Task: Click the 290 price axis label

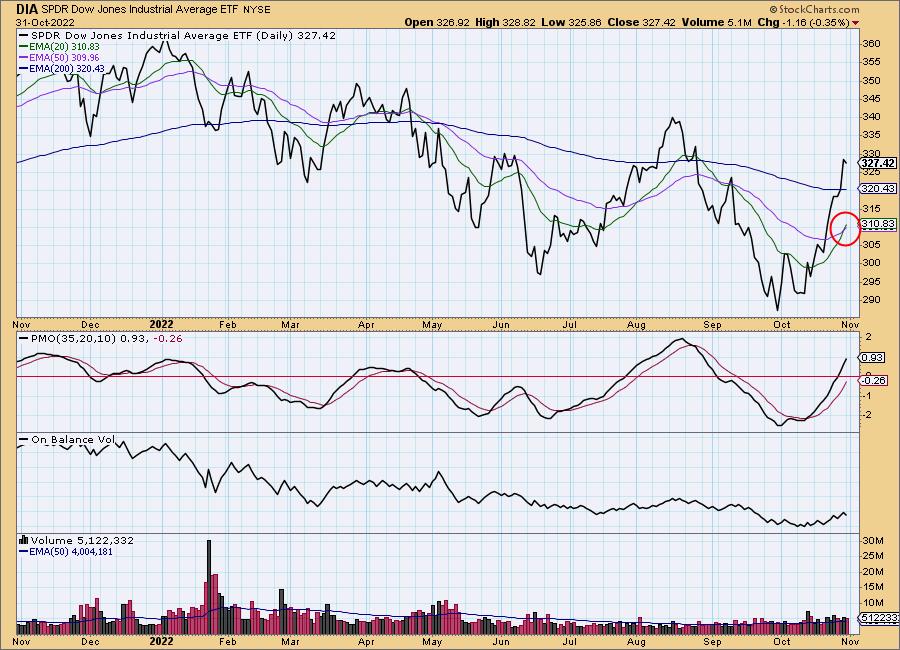Action: pos(871,299)
